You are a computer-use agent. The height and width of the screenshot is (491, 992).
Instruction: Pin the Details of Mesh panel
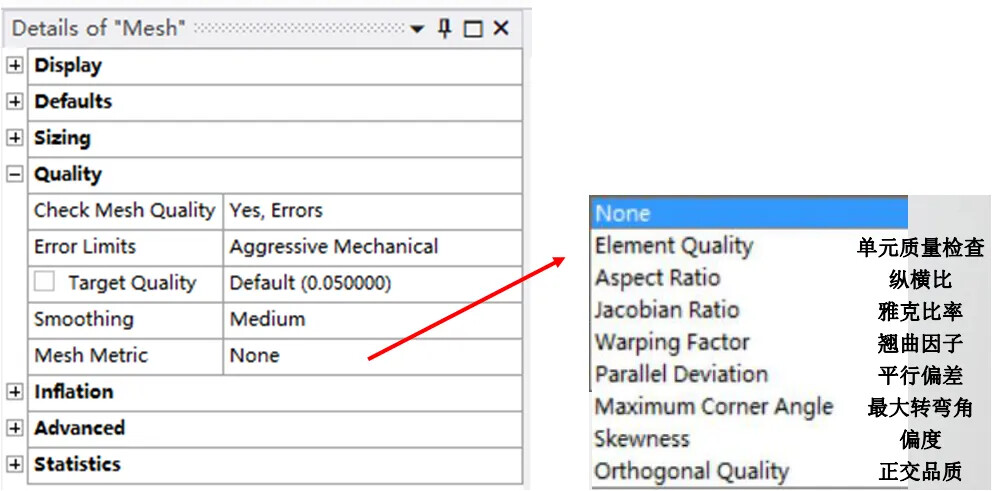(445, 28)
